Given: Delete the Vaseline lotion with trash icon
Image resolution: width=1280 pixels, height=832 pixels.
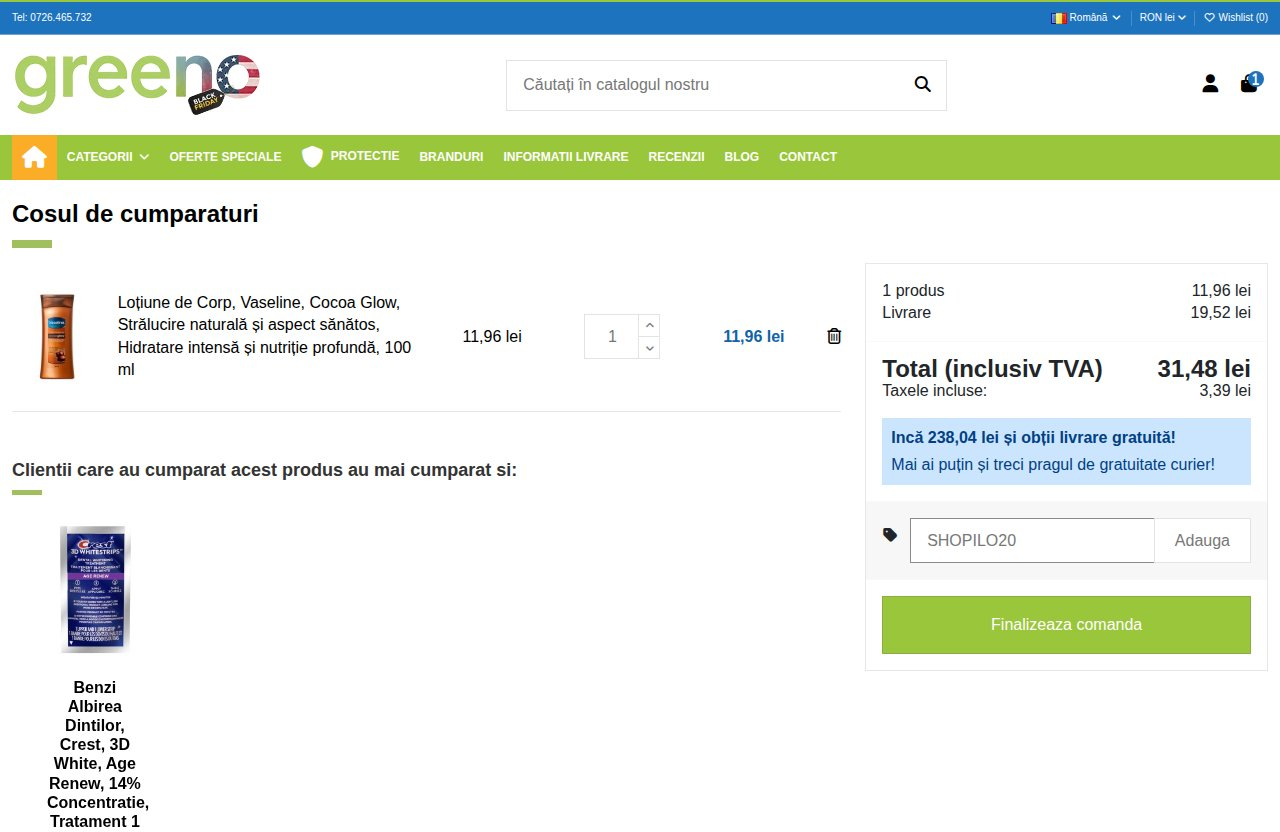Looking at the screenshot, I should (834, 336).
